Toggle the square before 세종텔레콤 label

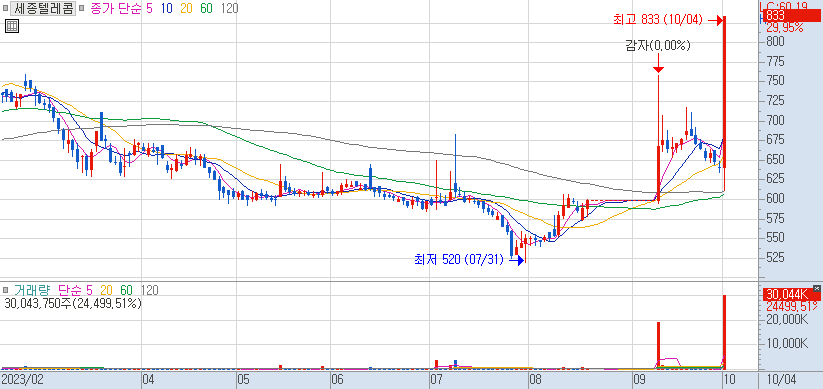click(x=5, y=9)
